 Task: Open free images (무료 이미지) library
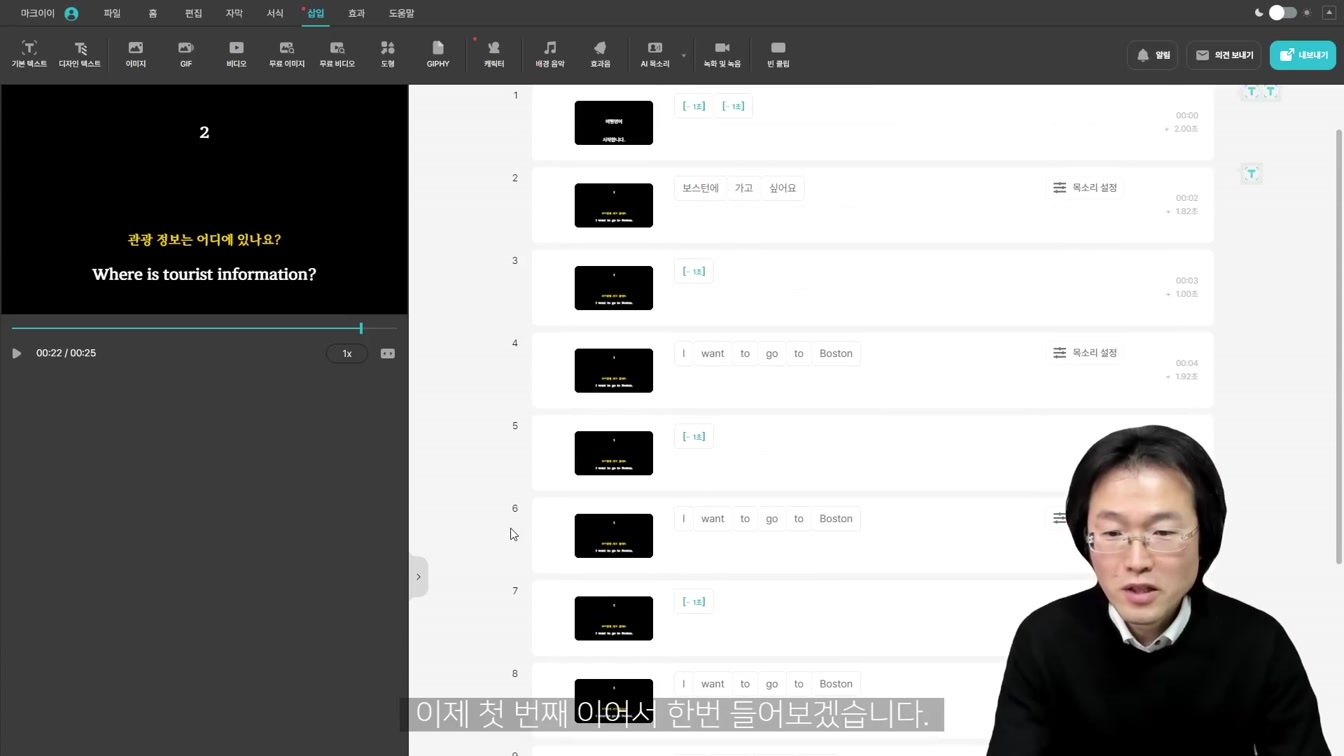tap(287, 54)
